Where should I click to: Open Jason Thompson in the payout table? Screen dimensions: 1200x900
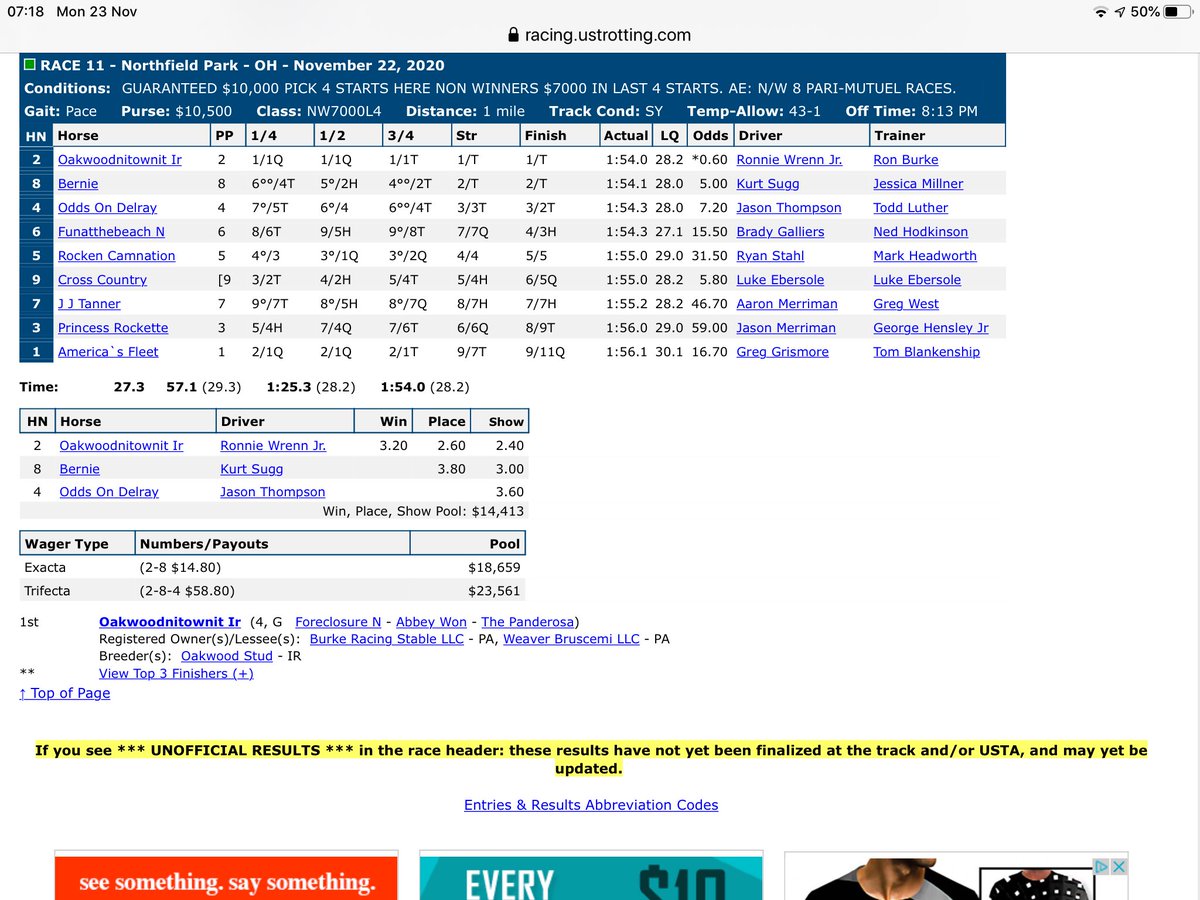click(x=273, y=492)
